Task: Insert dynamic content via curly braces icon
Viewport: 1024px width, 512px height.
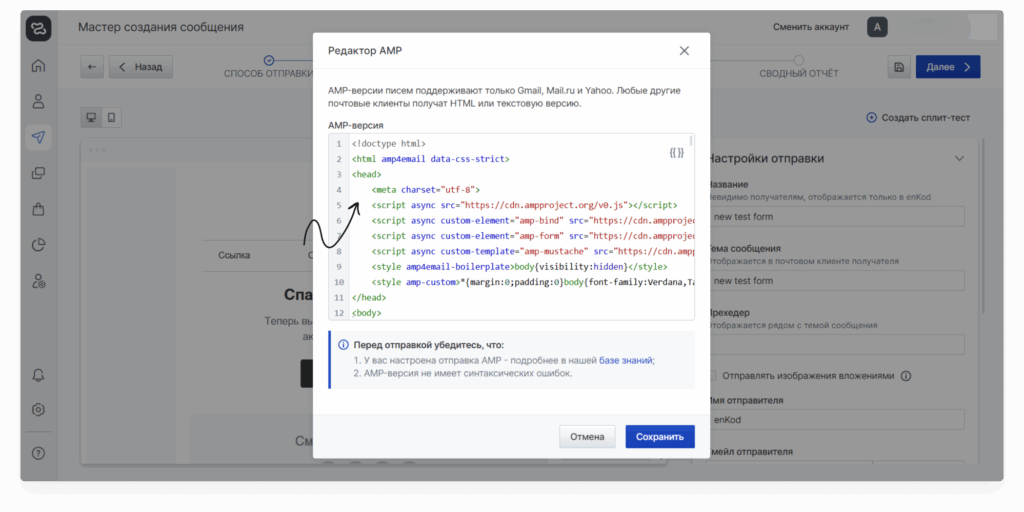Action: tap(676, 152)
